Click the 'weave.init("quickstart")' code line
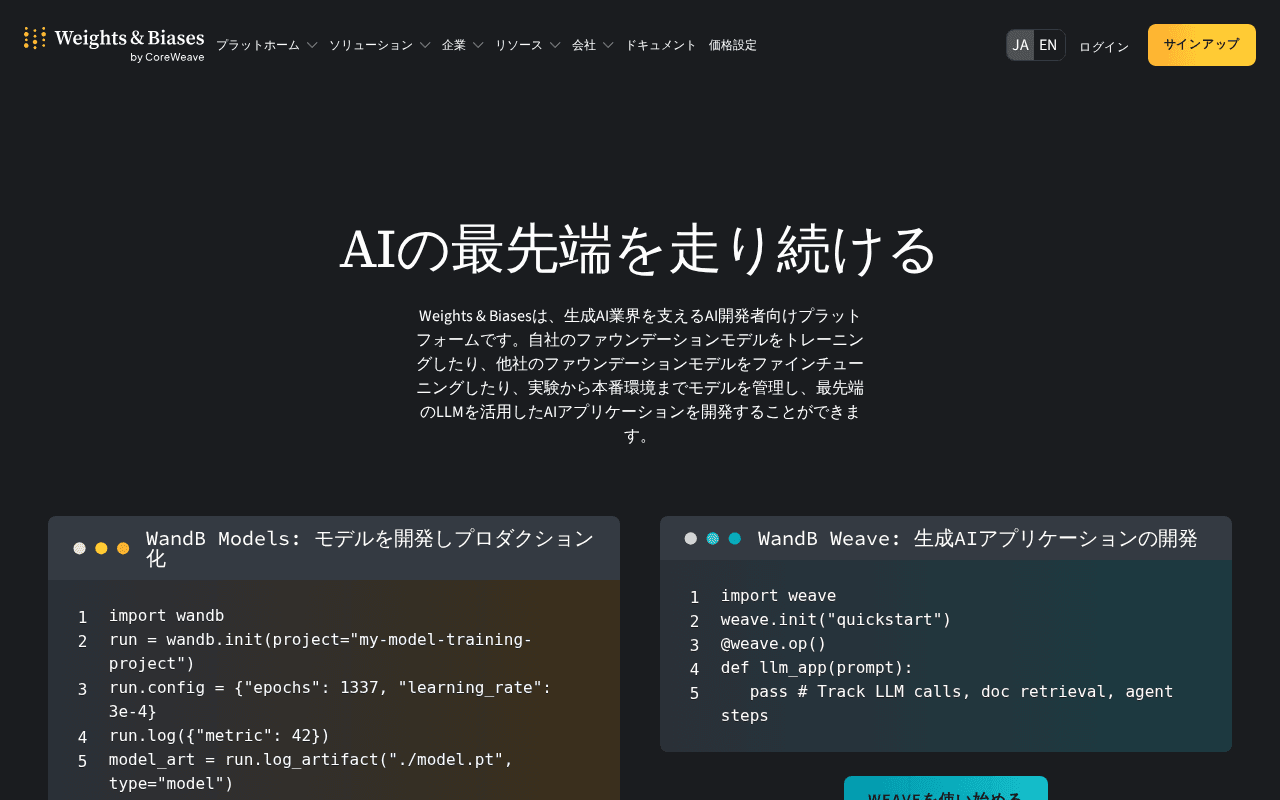This screenshot has height=800, width=1280. 836,619
